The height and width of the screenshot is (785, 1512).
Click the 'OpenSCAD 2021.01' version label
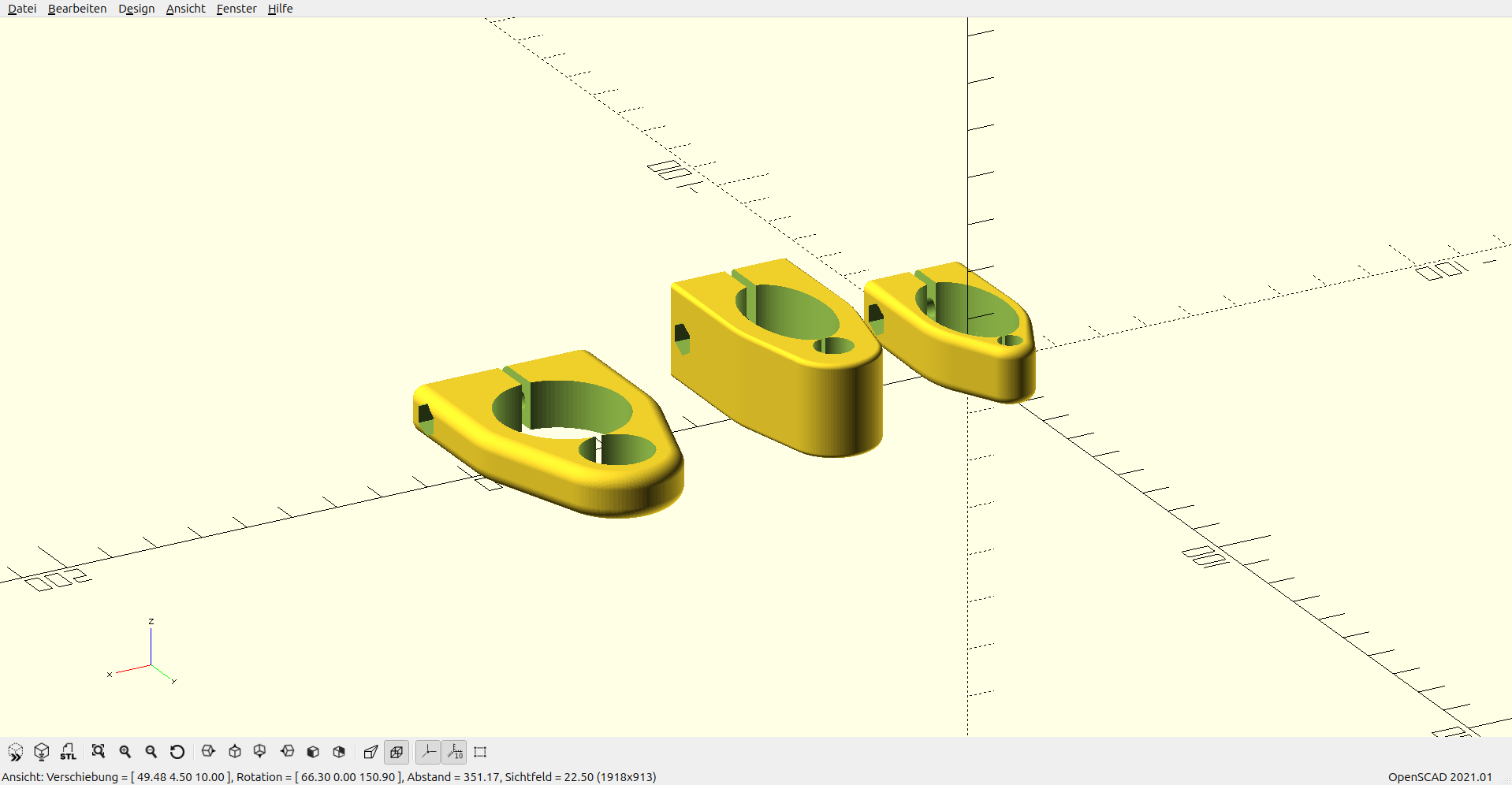(x=1440, y=777)
